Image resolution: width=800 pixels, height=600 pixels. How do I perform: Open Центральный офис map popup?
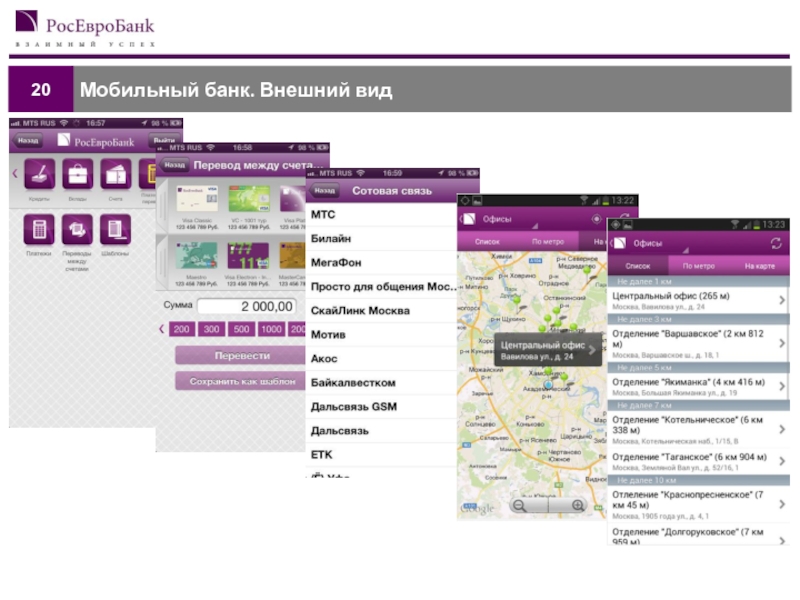pyautogui.click(x=547, y=350)
